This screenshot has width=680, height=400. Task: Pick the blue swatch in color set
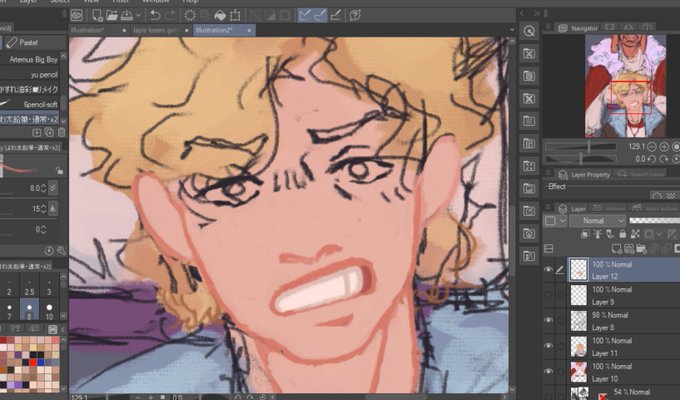click(41, 362)
